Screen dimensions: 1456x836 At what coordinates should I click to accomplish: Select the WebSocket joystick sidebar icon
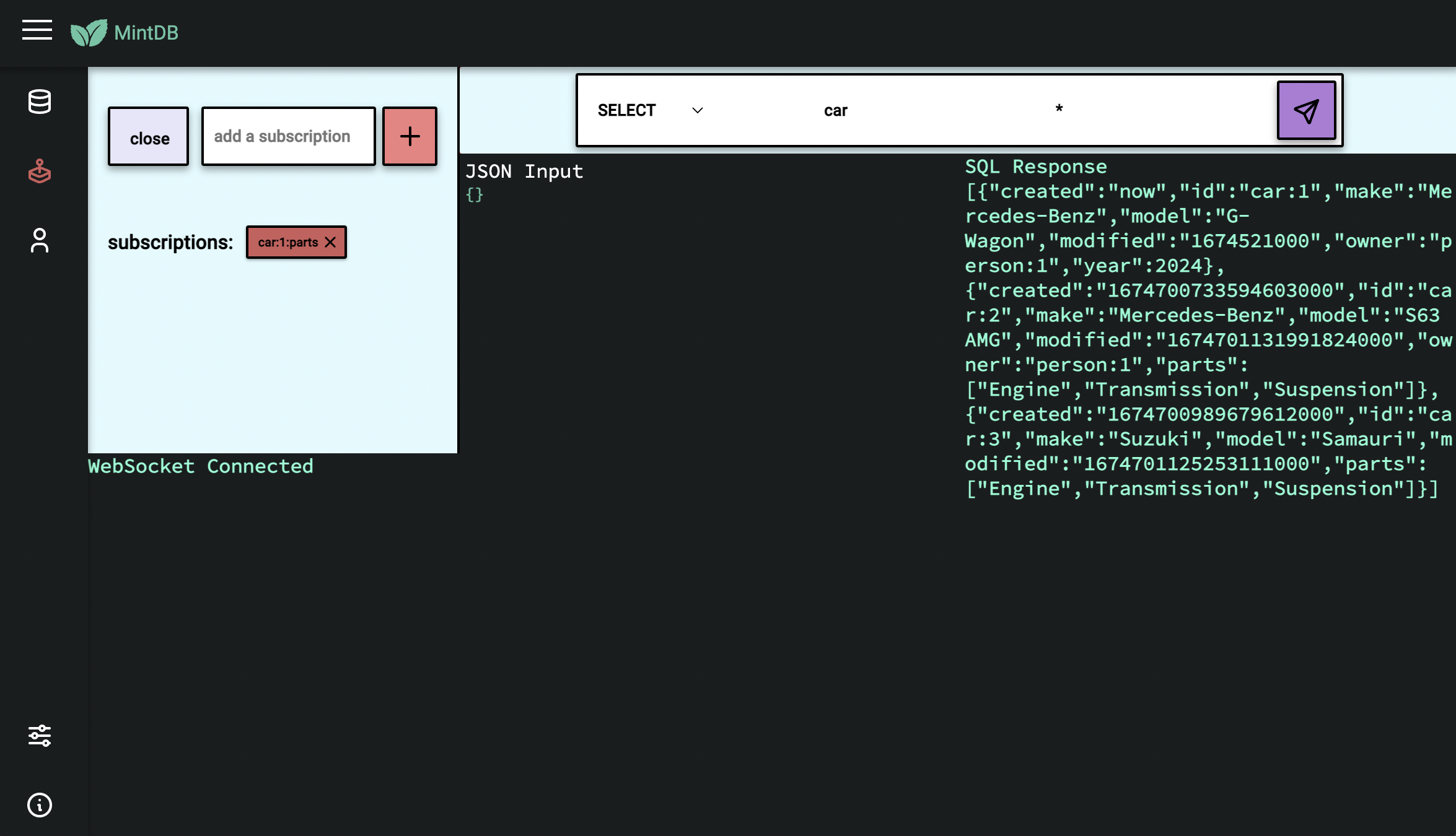pyautogui.click(x=40, y=172)
